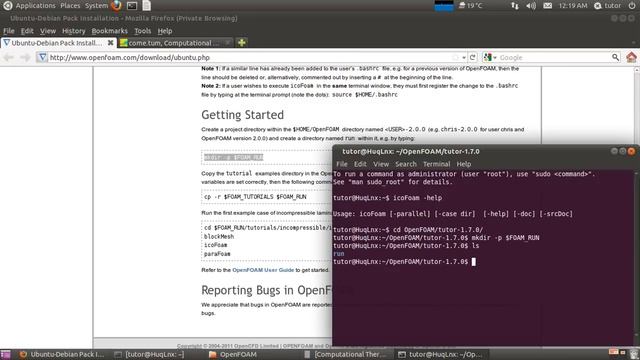Screen dimensions: 640x360
Task: Go back in Firefox history
Action: click(9, 58)
